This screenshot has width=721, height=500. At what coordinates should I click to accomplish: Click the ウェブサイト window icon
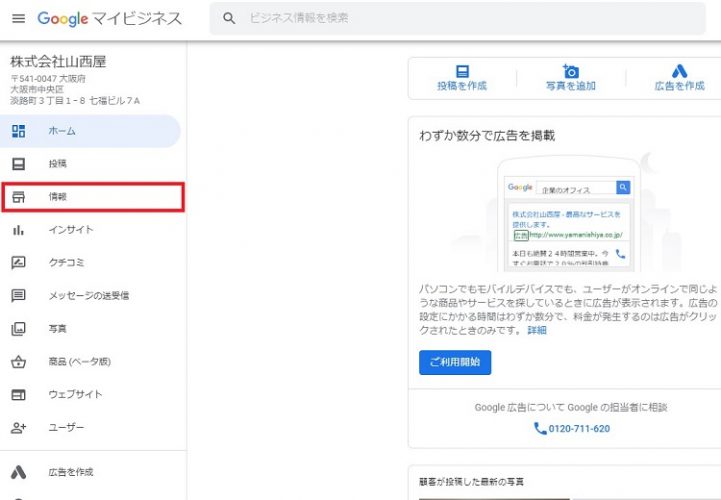click(x=18, y=395)
